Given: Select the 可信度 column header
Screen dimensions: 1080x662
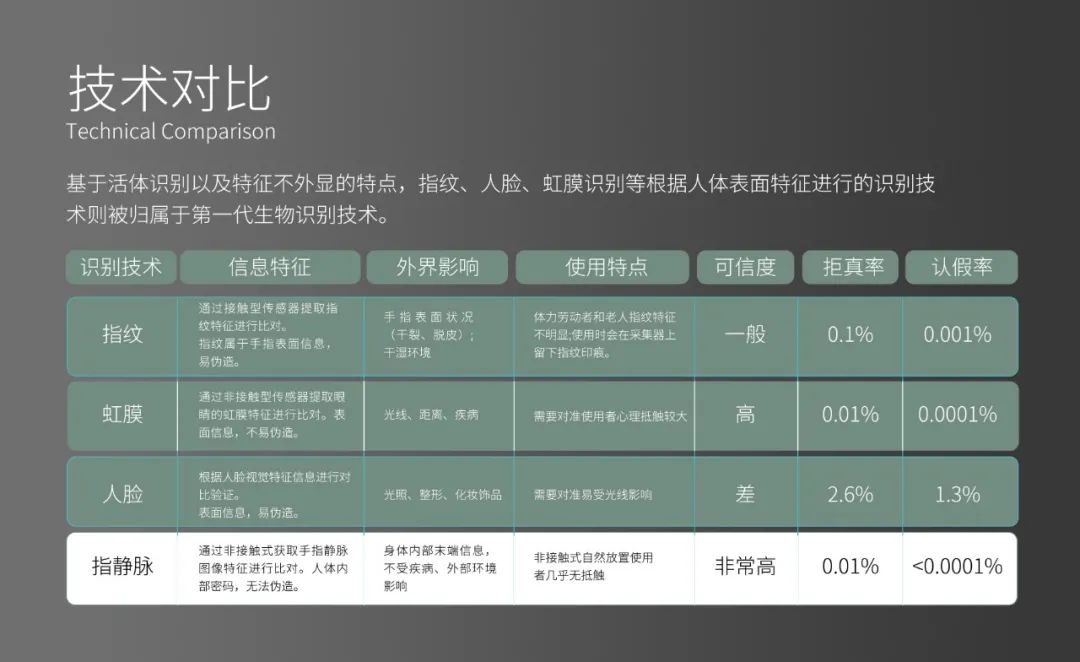Looking at the screenshot, I should 745,267.
